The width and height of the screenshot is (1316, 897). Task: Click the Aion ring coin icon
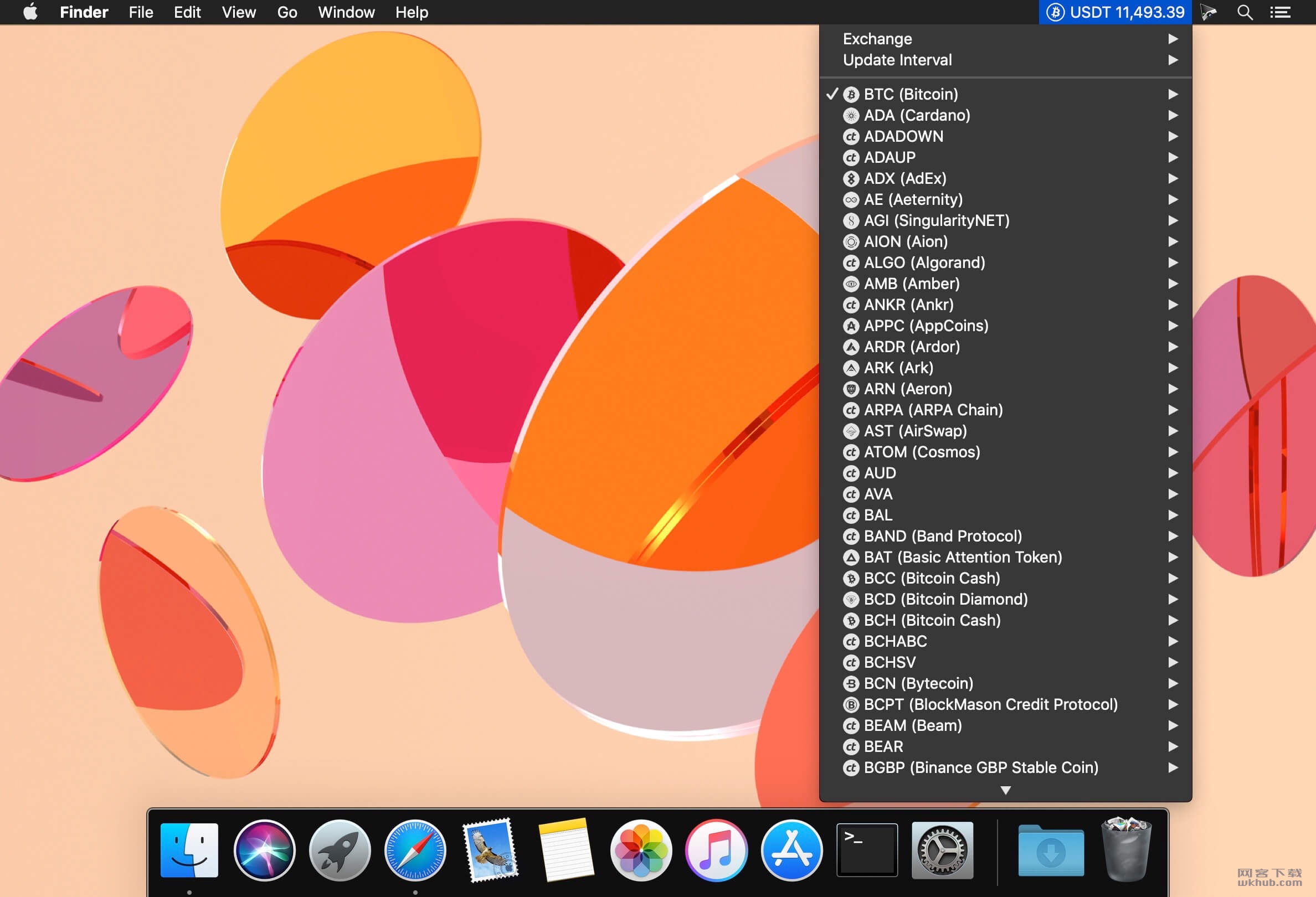851,241
